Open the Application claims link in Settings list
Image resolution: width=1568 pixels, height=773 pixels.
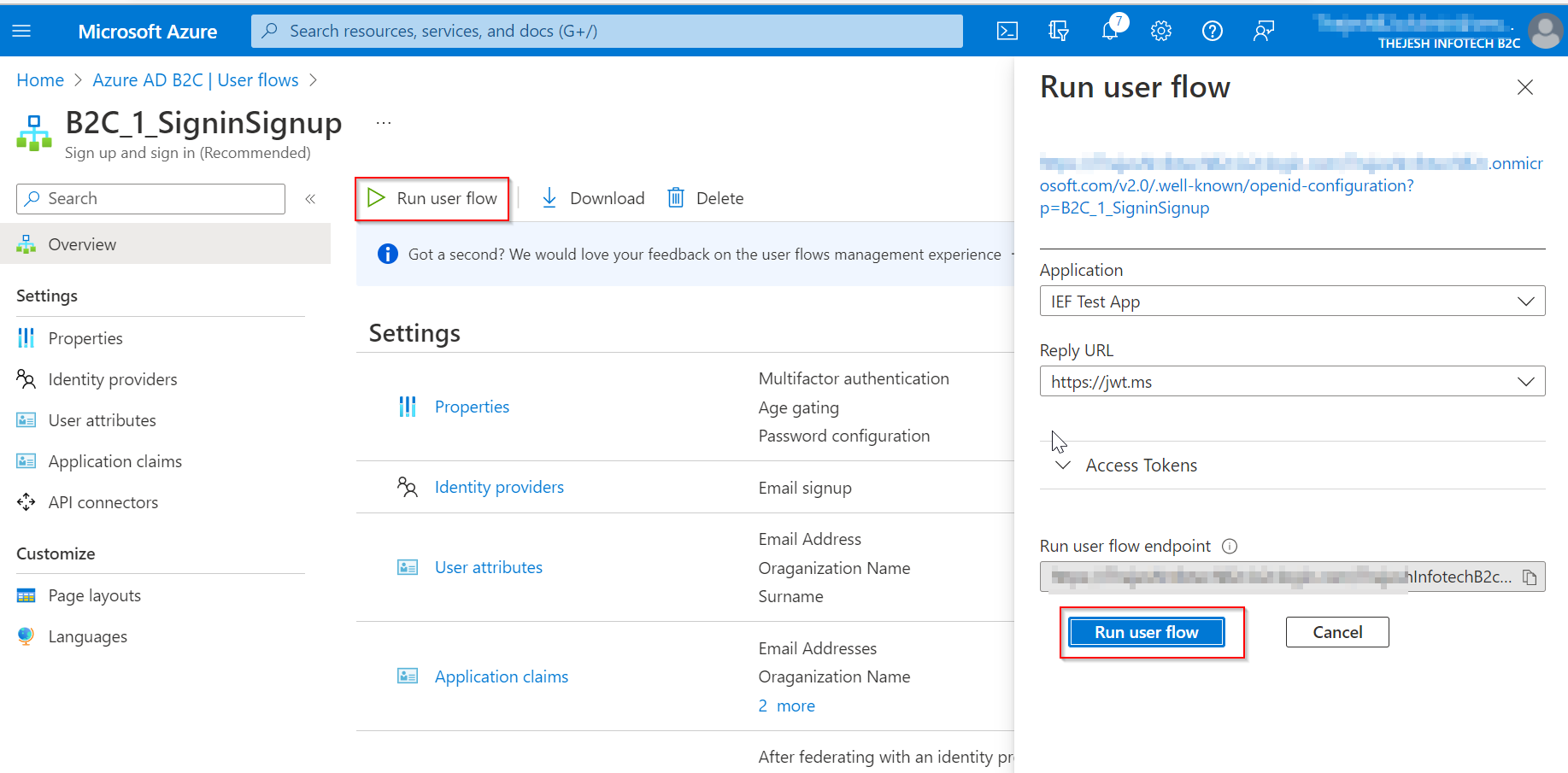(x=502, y=676)
